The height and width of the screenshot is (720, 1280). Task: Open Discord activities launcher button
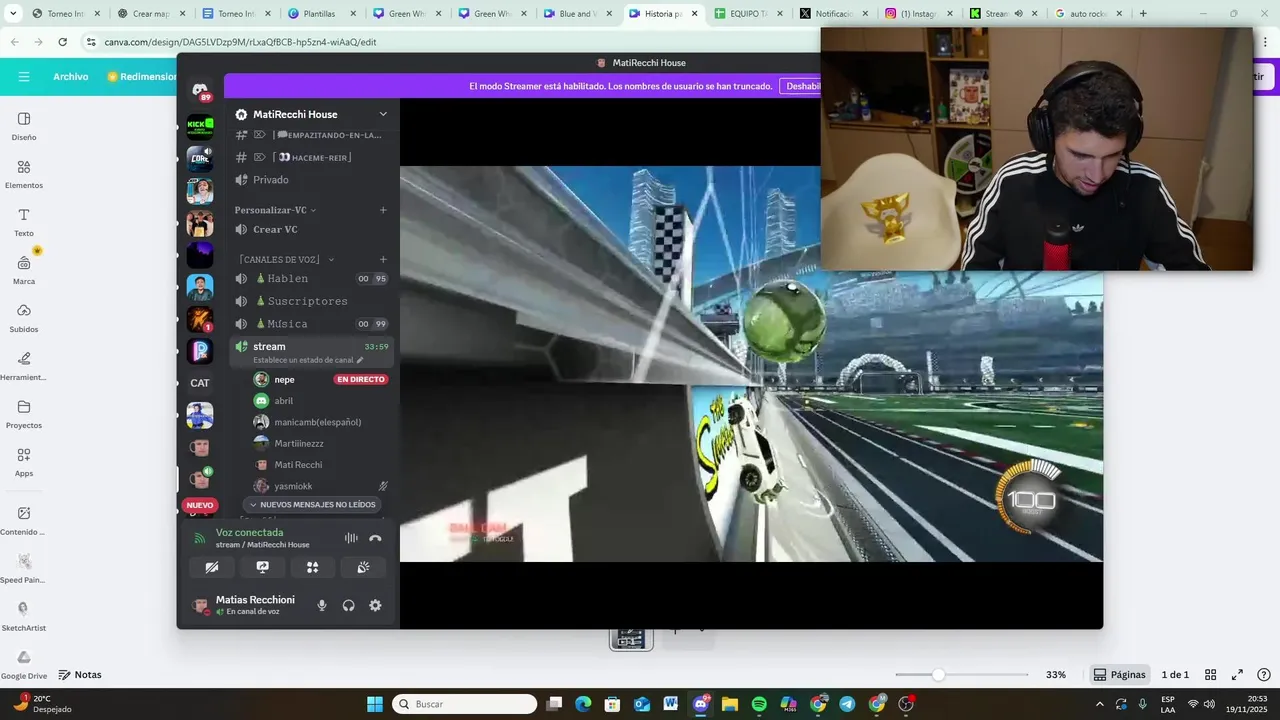(312, 567)
